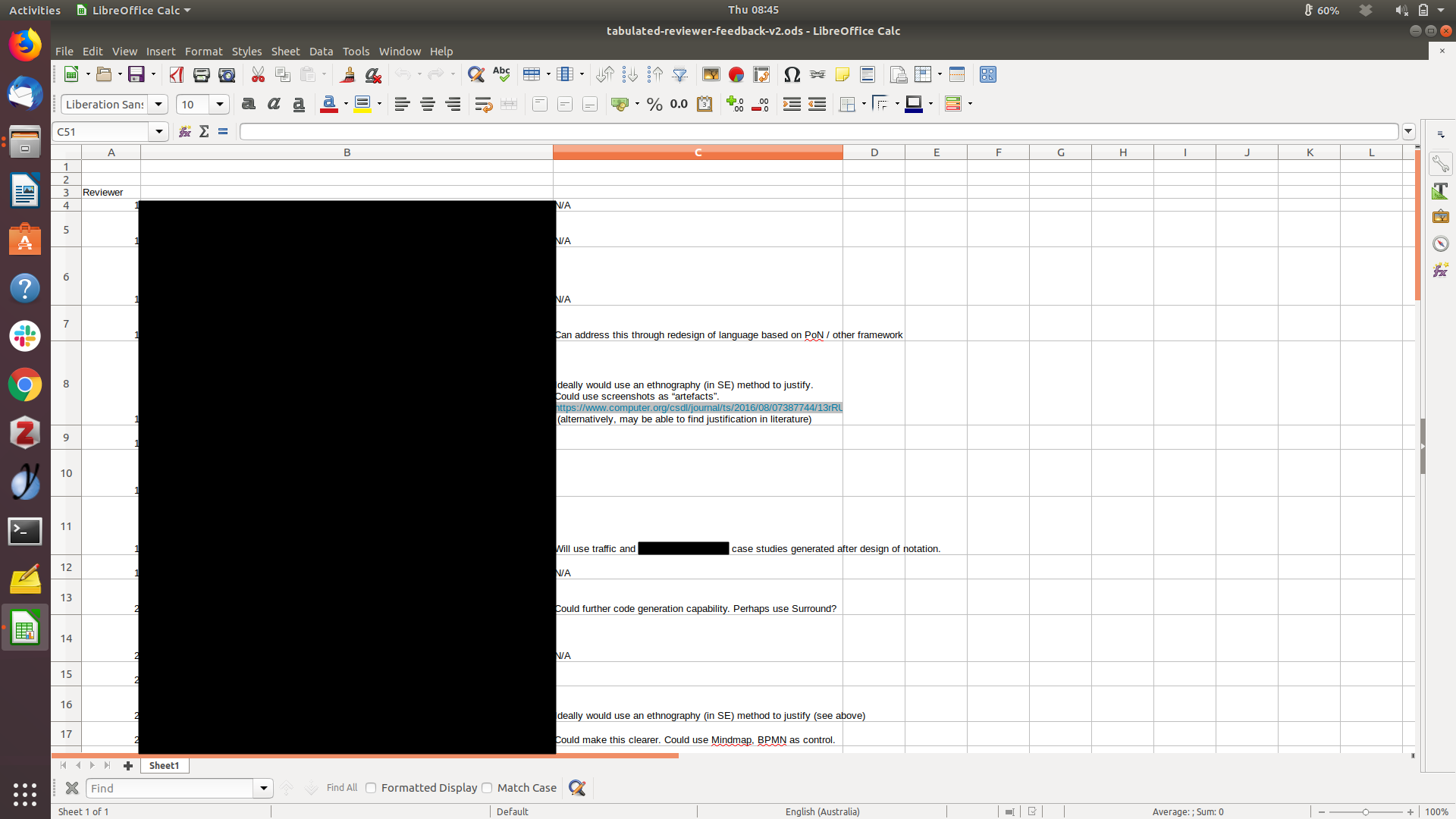
Task: Expand the Name Box dropdown arrow
Action: click(158, 131)
